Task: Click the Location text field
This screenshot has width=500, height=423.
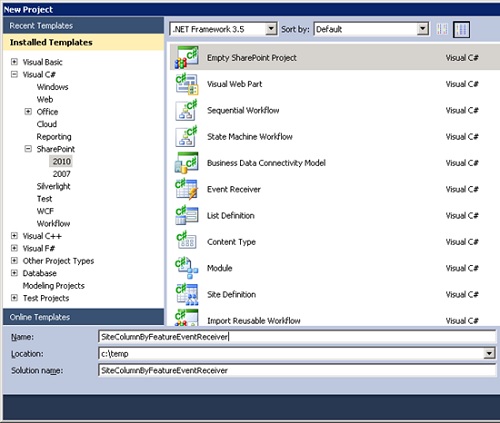Action: coord(291,353)
